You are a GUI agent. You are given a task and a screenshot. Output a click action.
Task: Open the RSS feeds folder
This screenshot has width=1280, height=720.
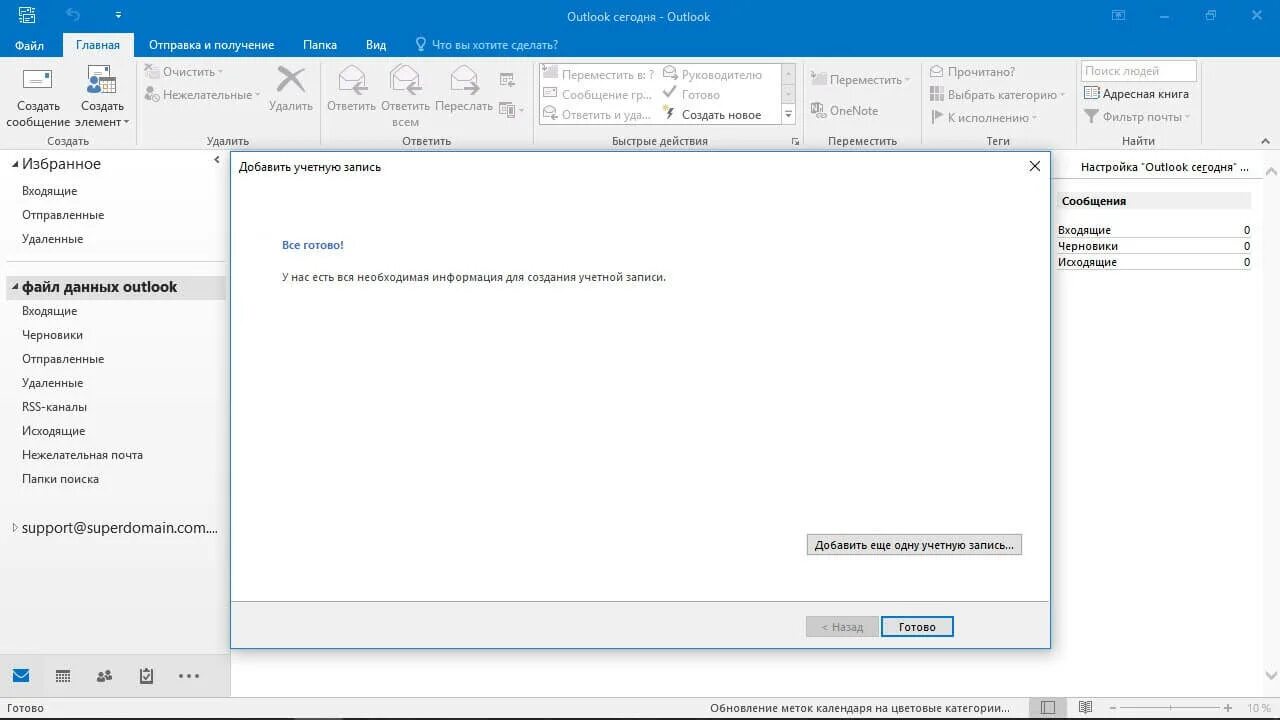pyautogui.click(x=55, y=407)
